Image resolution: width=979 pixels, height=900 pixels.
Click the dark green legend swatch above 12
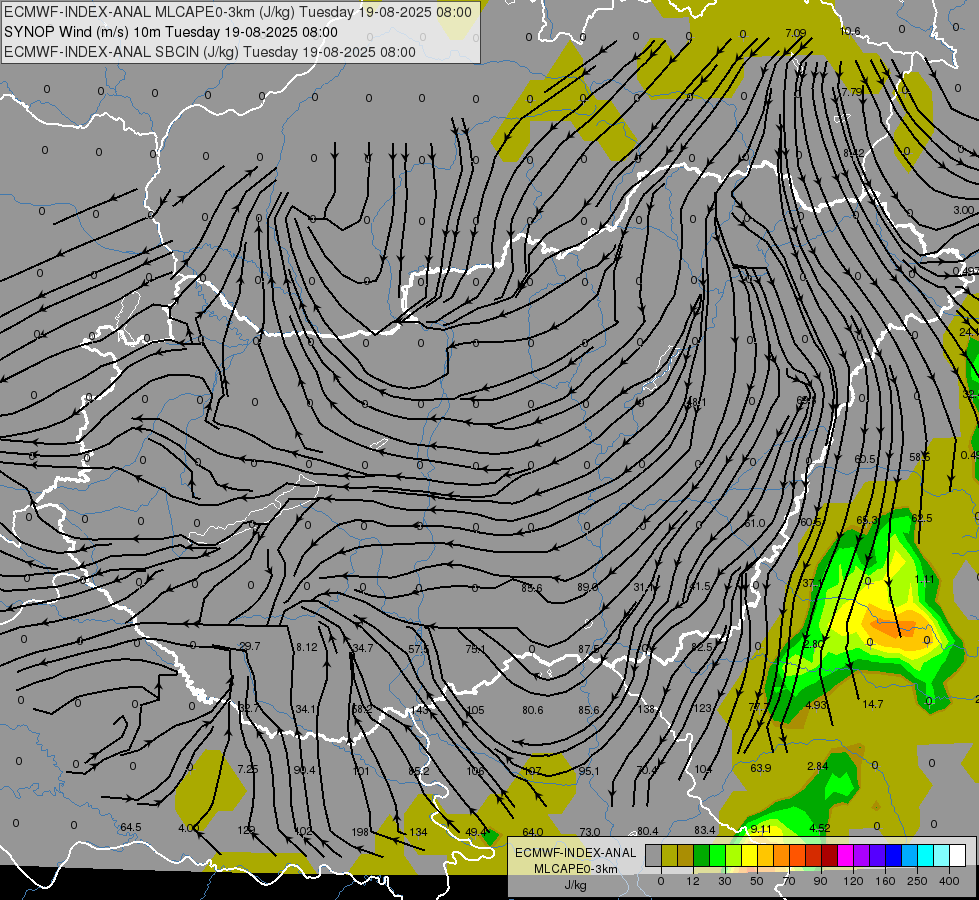pyautogui.click(x=702, y=855)
